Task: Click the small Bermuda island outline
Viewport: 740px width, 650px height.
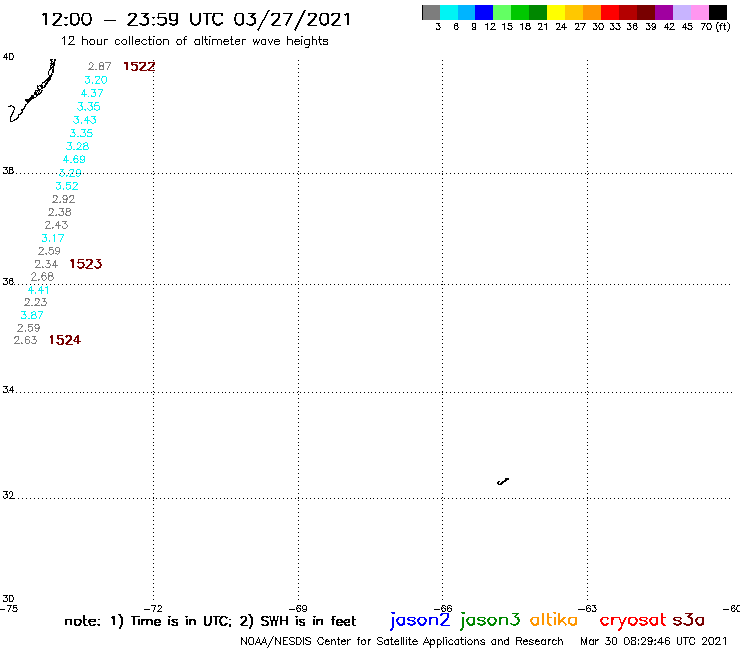Action: (x=503, y=481)
